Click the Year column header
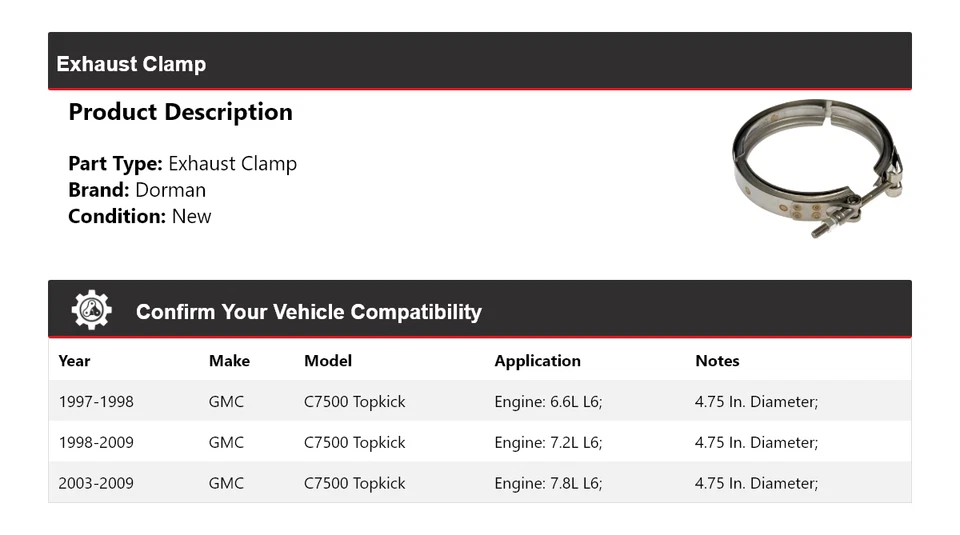This screenshot has width=960, height=535. pyautogui.click(x=74, y=361)
